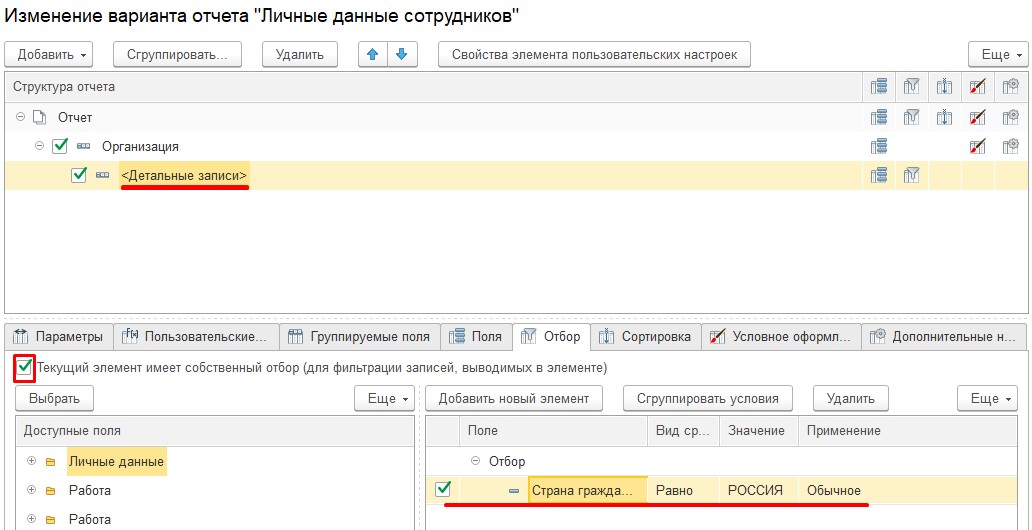Image resolution: width=1032 pixels, height=530 pixels.
Task: Collapse the Отчет tree node
Action: pyautogui.click(x=20, y=117)
